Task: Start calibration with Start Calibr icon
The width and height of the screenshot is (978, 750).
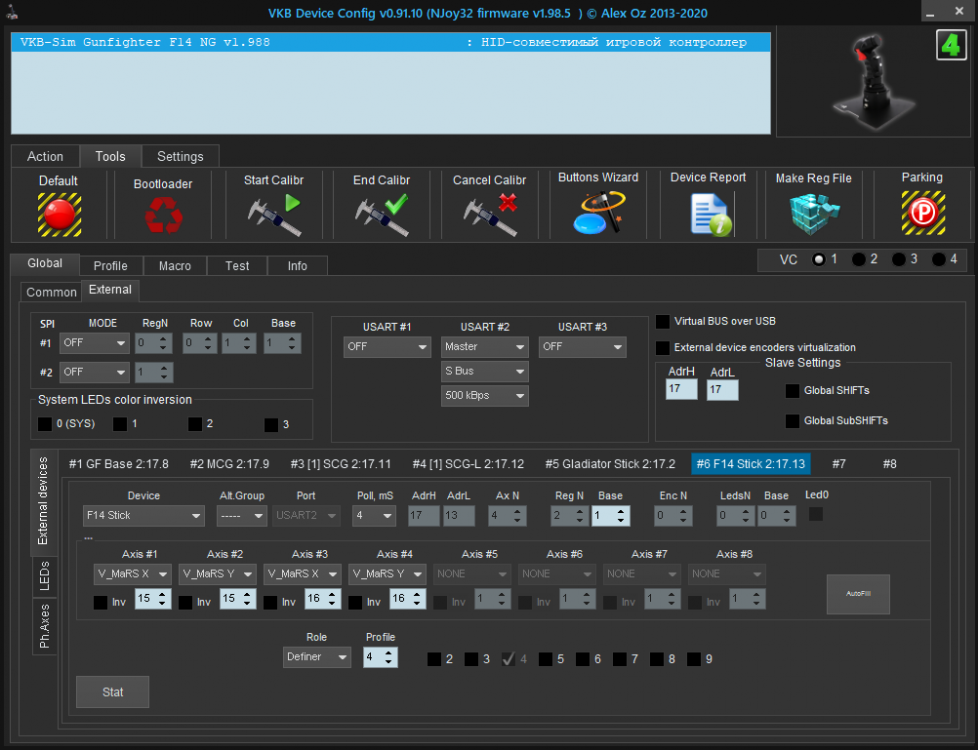Action: click(x=274, y=214)
